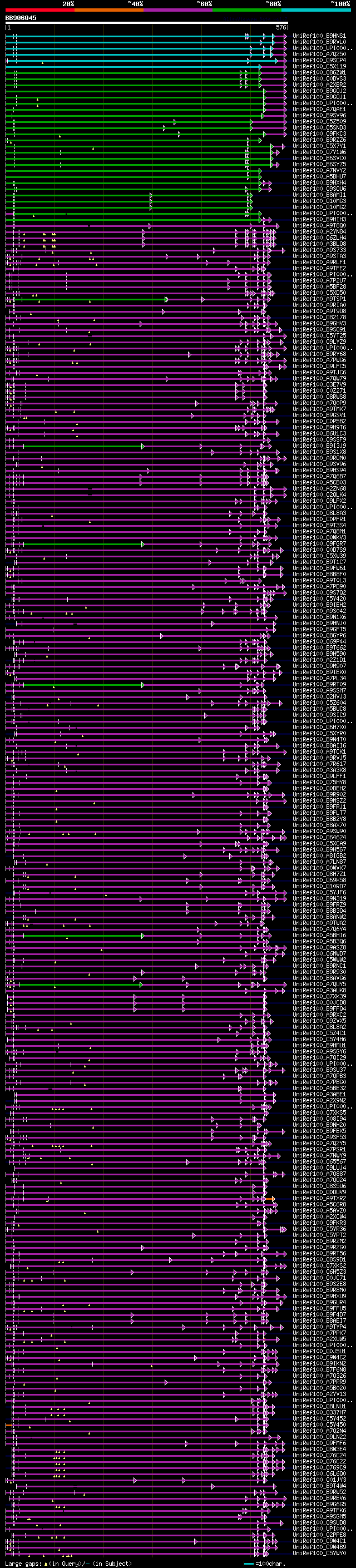Screen dimensions: 356x1568
Task: Select the UniRef100_B9GHV3 label
Action: point(319,323)
